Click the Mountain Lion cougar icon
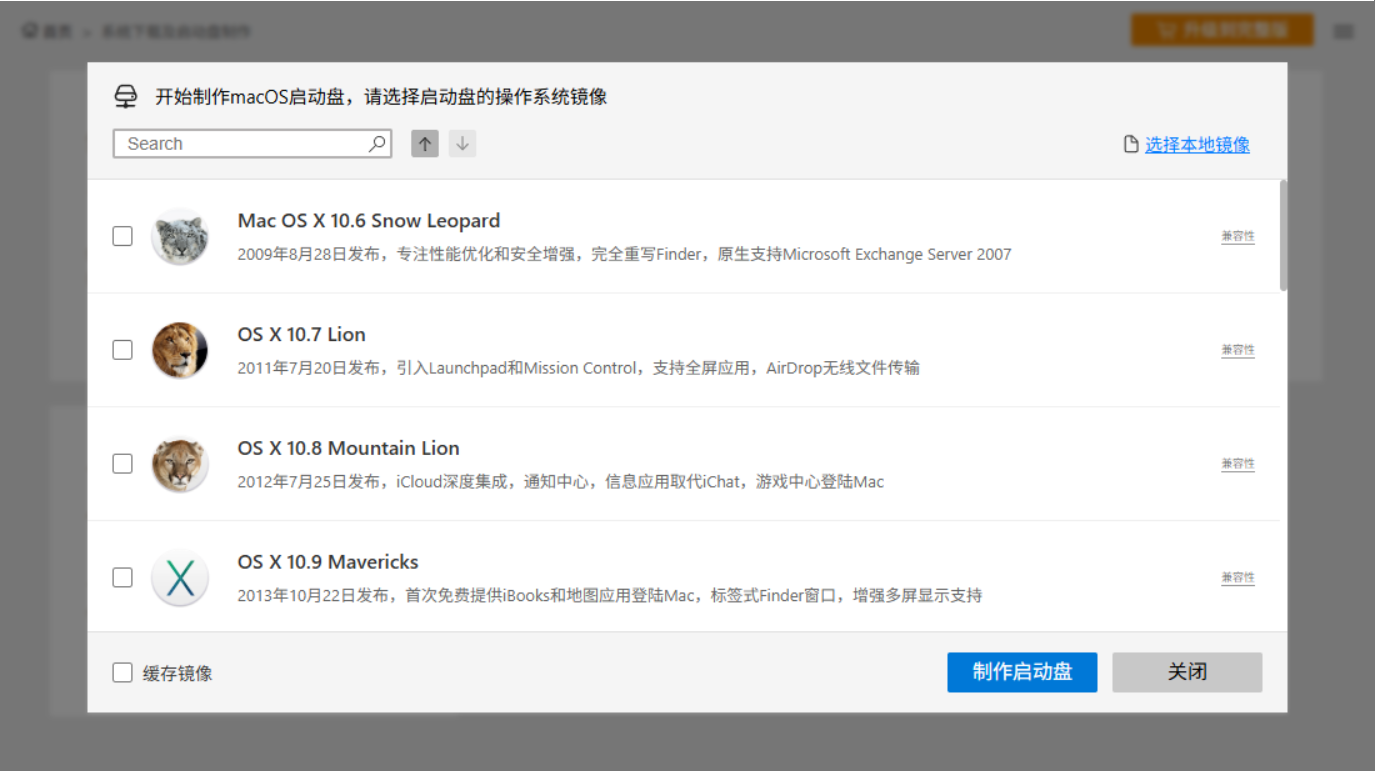Image resolution: width=1375 pixels, height=771 pixels. coord(180,463)
